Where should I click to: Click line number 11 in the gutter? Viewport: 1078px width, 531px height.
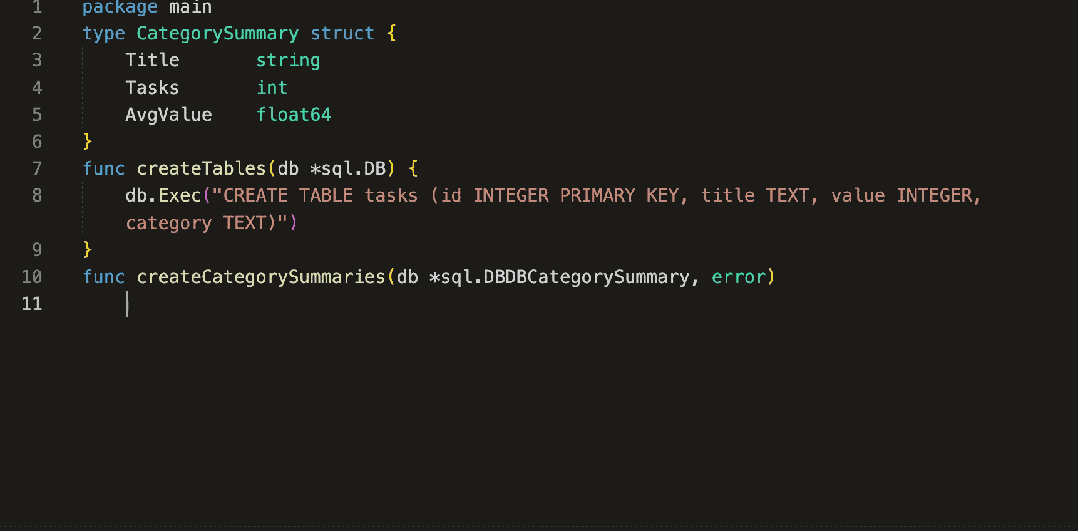[x=31, y=304]
